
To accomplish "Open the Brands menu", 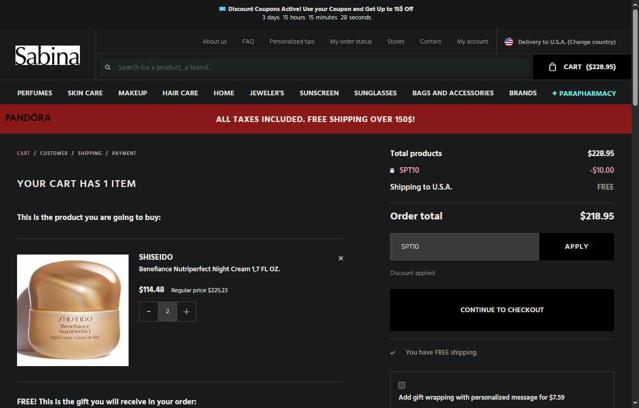I will point(523,93).
